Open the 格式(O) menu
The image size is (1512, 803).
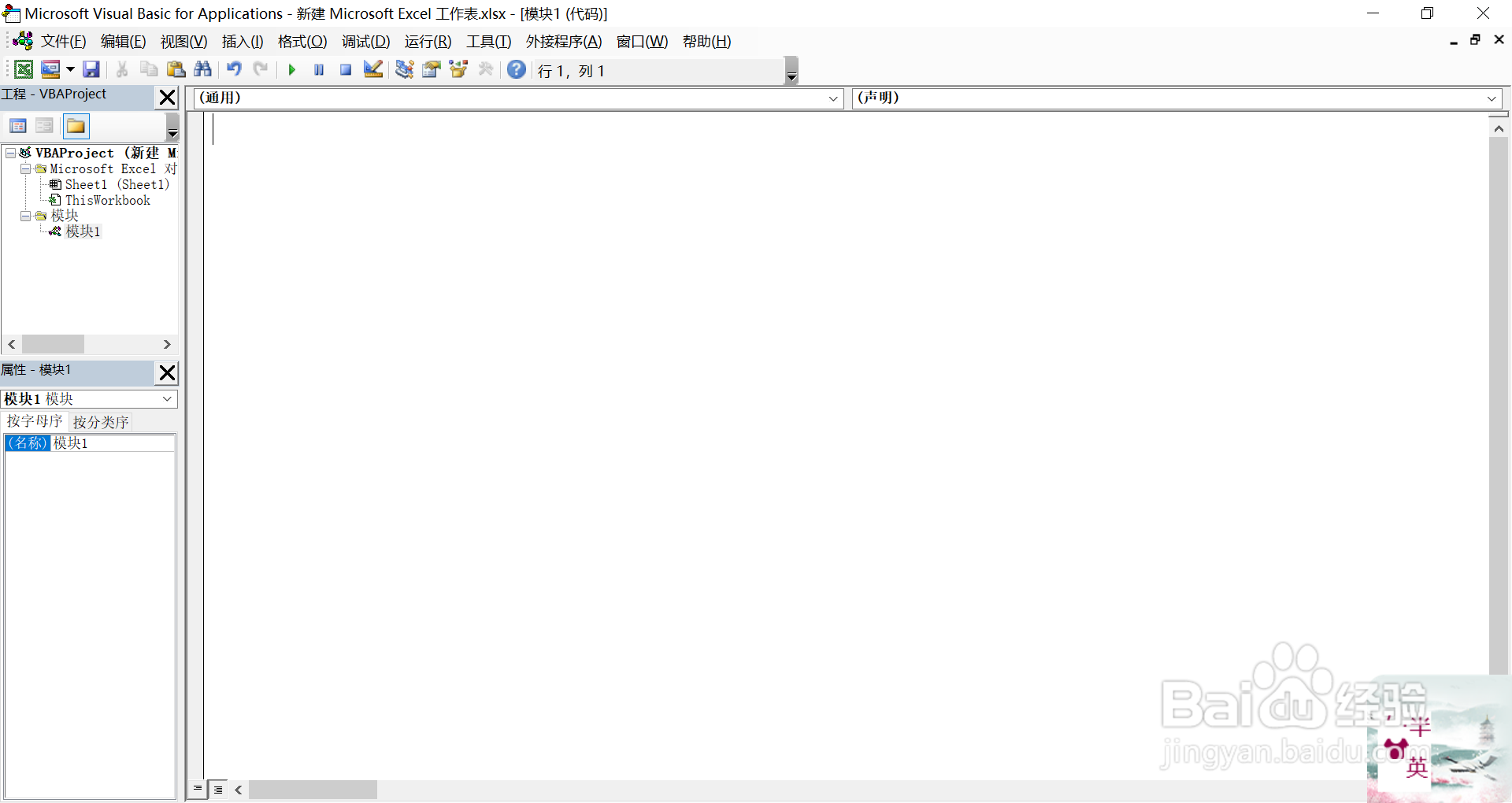[302, 42]
